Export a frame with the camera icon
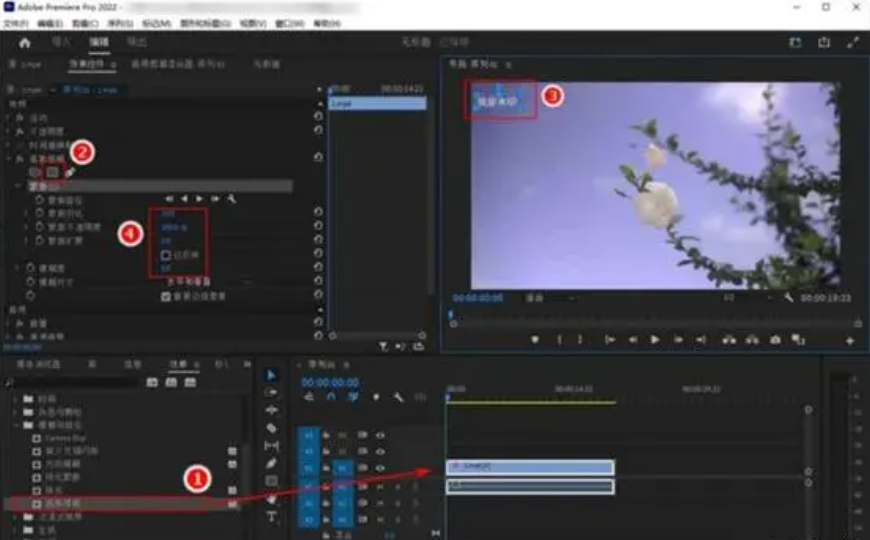Screen dimensions: 870x540 point(775,340)
